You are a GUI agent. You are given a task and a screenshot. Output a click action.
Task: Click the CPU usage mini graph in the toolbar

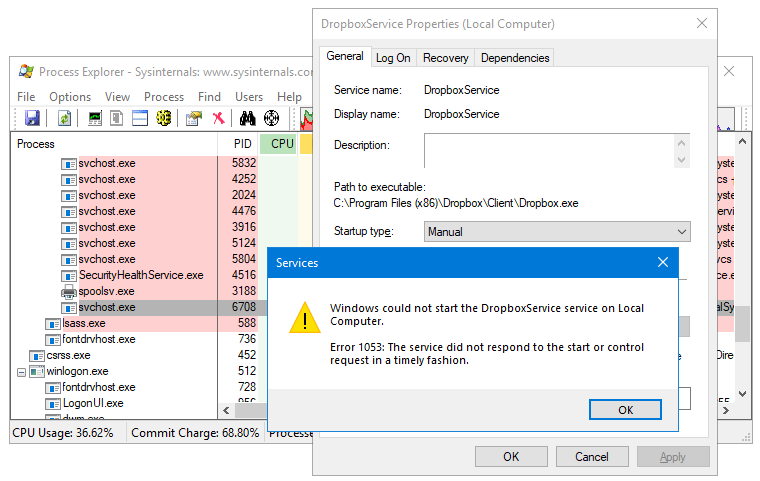tap(307, 119)
